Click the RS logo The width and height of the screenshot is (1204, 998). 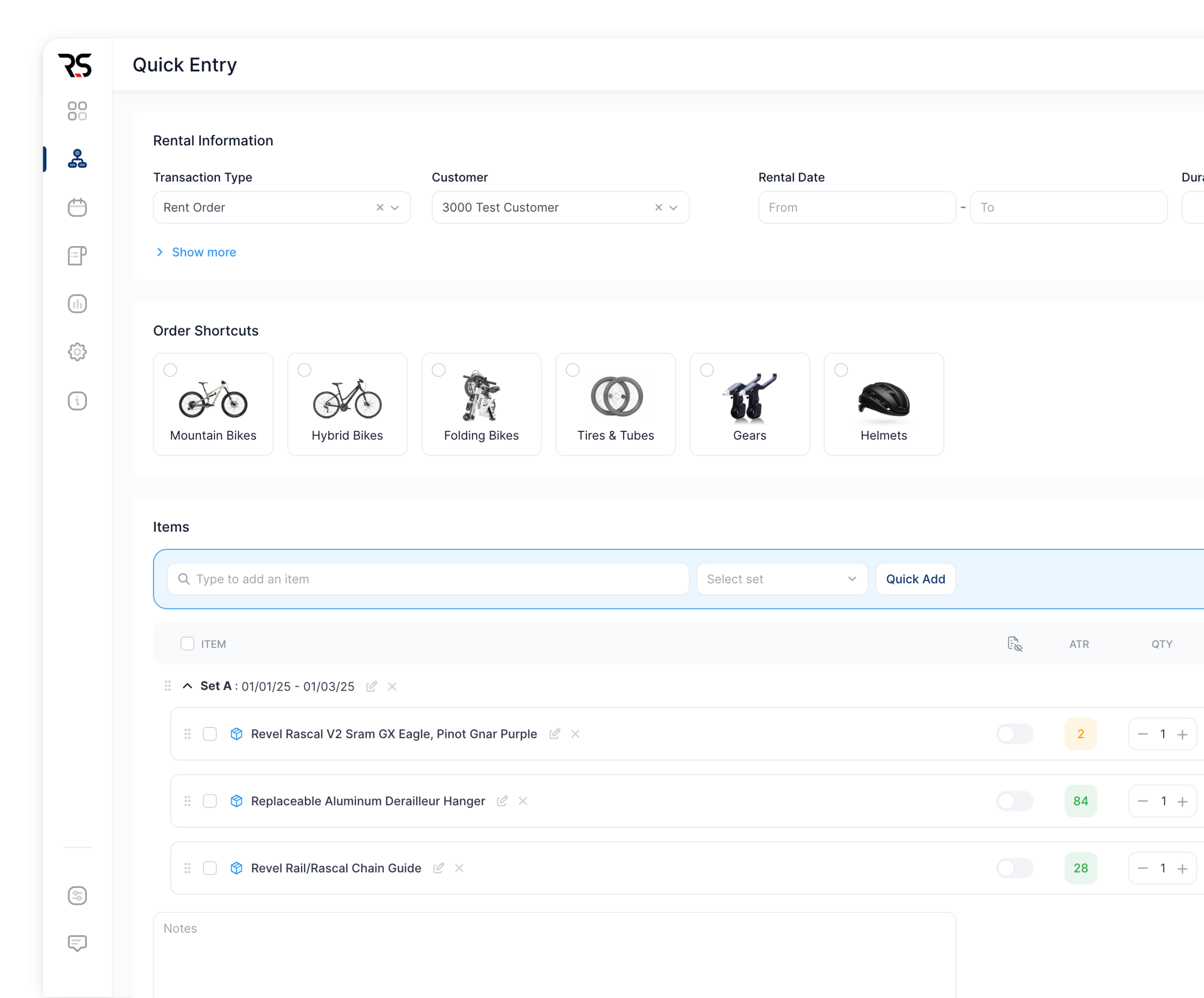(75, 65)
